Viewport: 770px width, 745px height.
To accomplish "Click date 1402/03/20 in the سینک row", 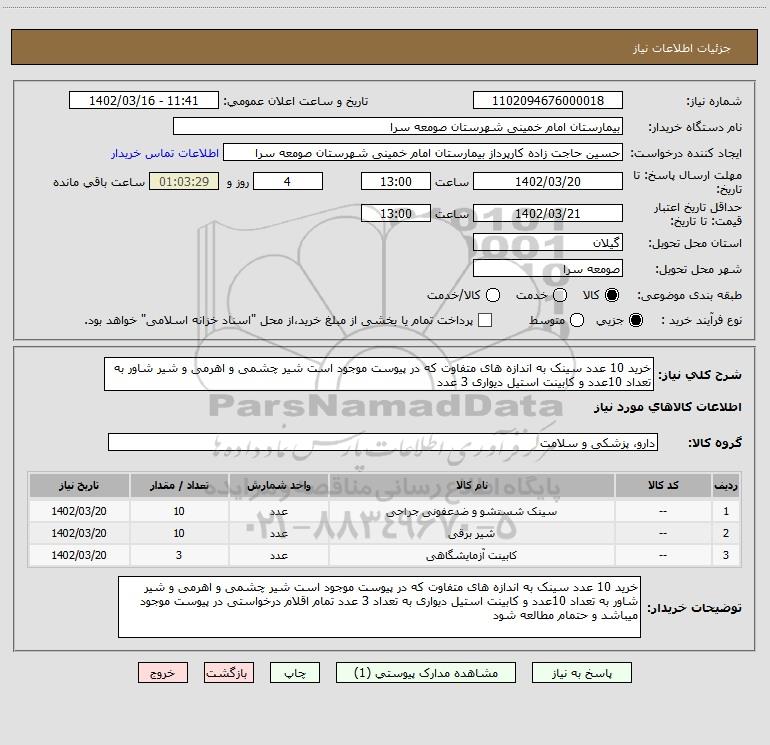I will click(79, 511).
